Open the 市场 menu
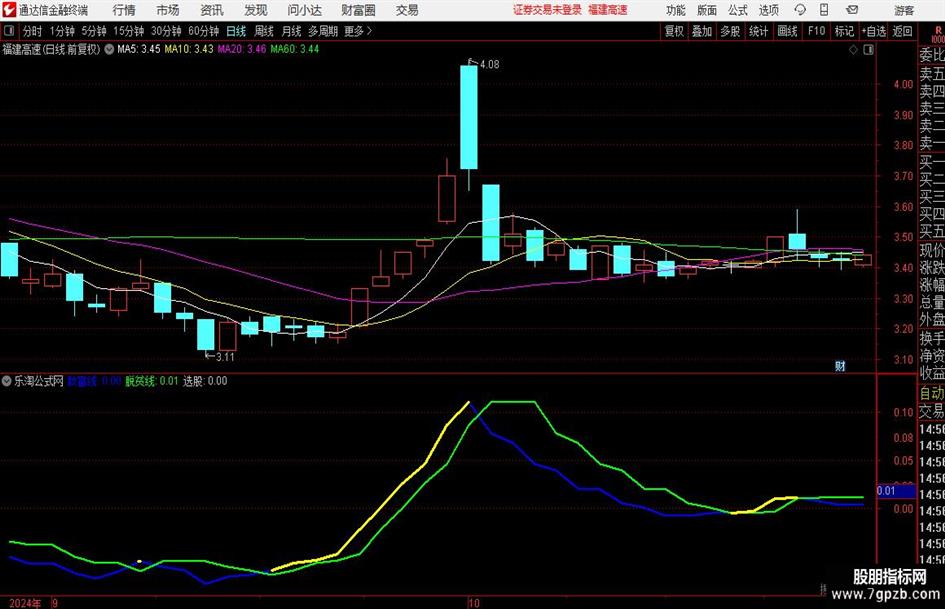945x609 pixels. click(168, 10)
